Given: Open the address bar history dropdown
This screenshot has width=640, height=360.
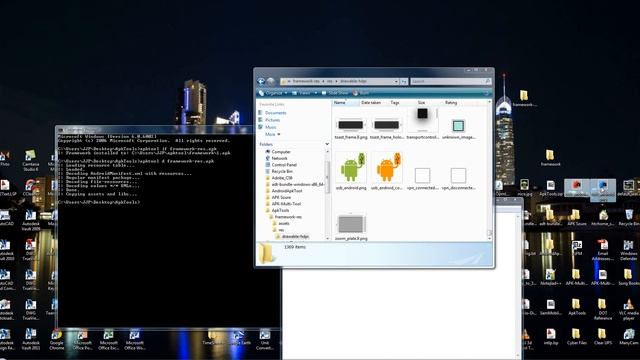Looking at the screenshot, I should click(396, 81).
